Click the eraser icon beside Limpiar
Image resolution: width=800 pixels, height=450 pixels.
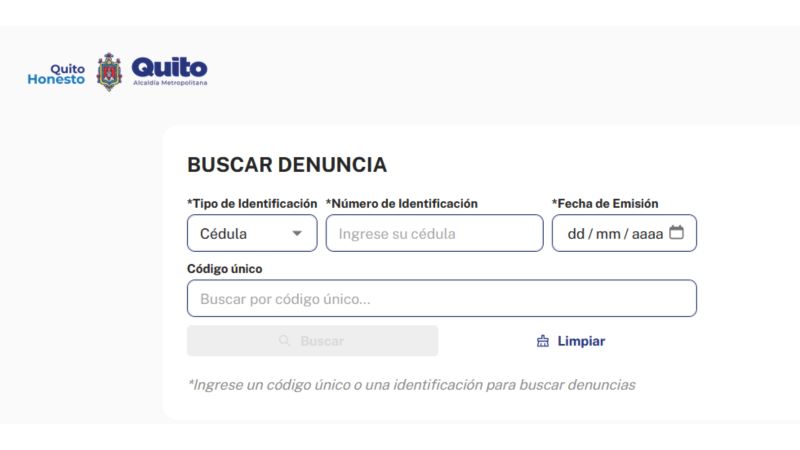tap(543, 341)
